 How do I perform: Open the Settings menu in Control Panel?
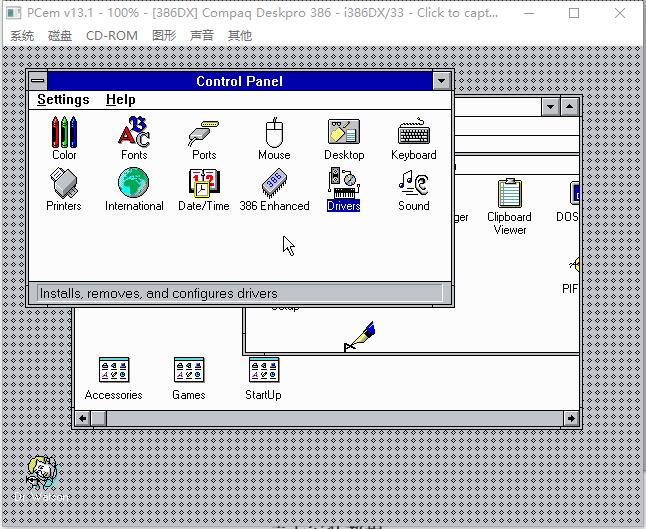point(63,100)
